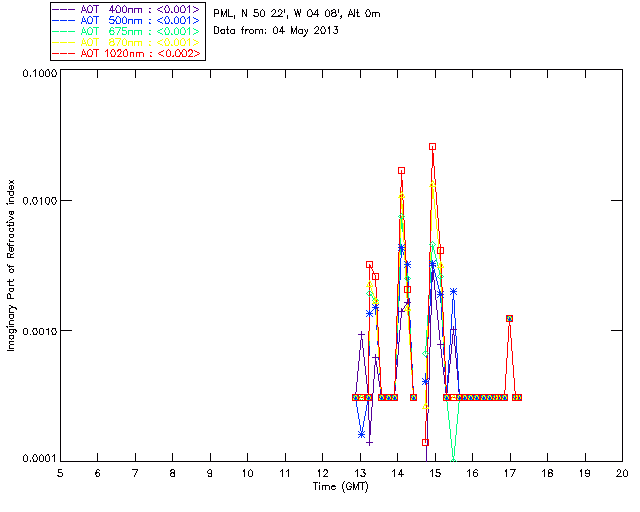Click the 0.0010 y-axis tick label

[39, 331]
